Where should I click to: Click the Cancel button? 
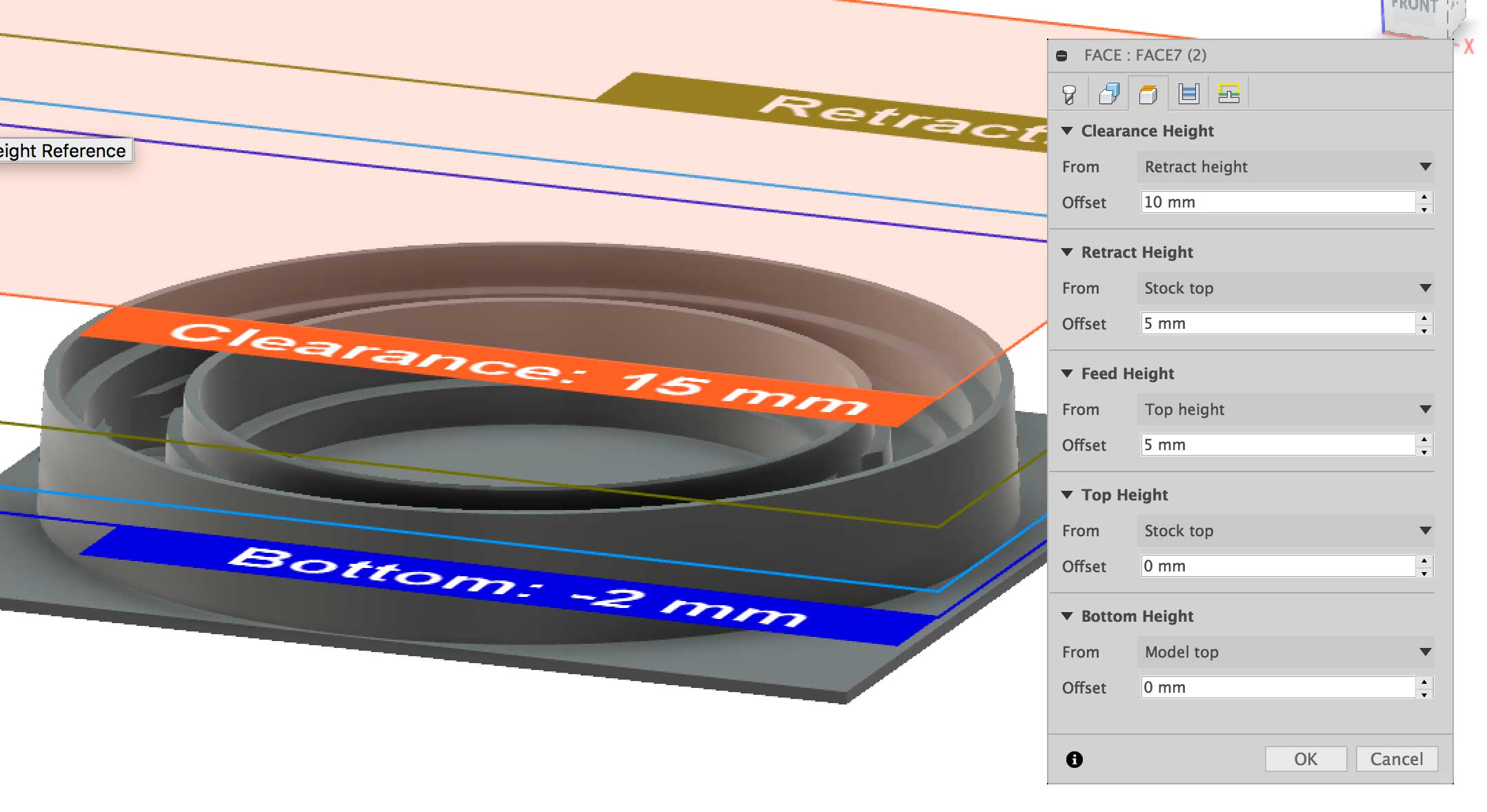pyautogui.click(x=1396, y=759)
